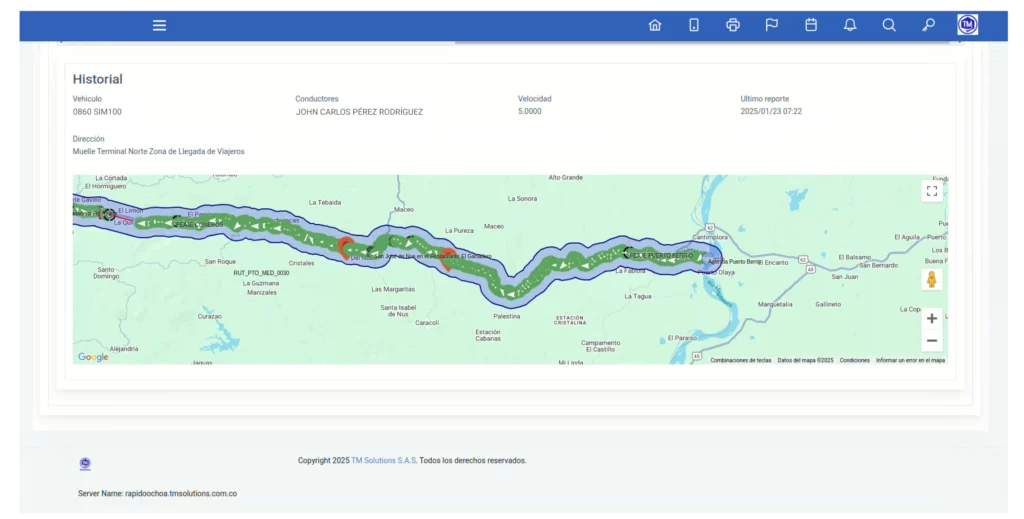Open the map Condiciones link

854,360
